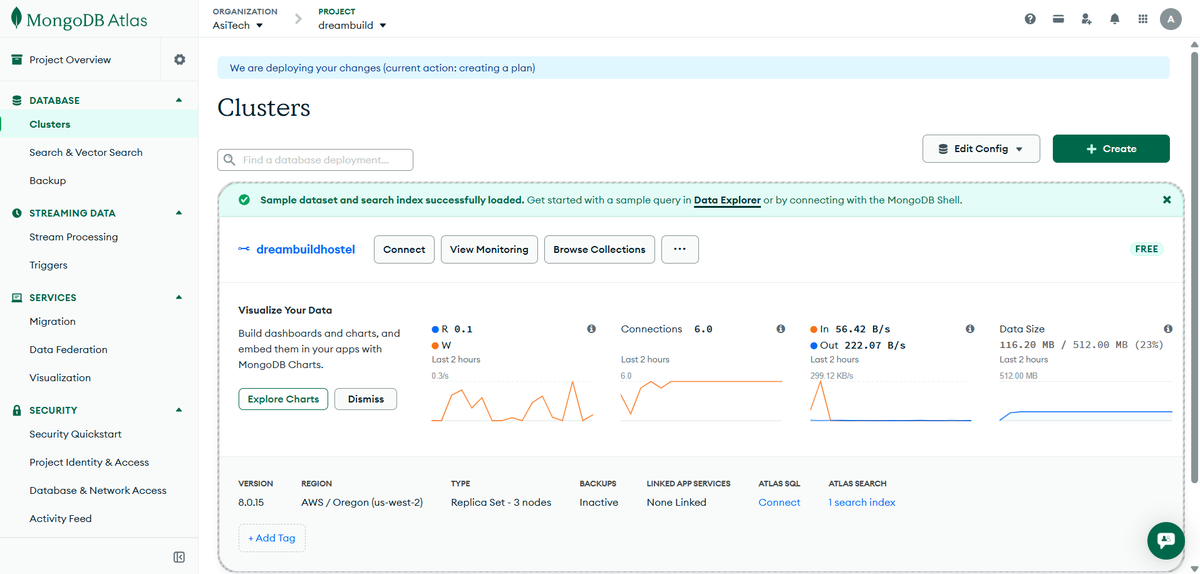1200x574 pixels.
Task: Click the info icon beside Connections
Action: tap(780, 329)
